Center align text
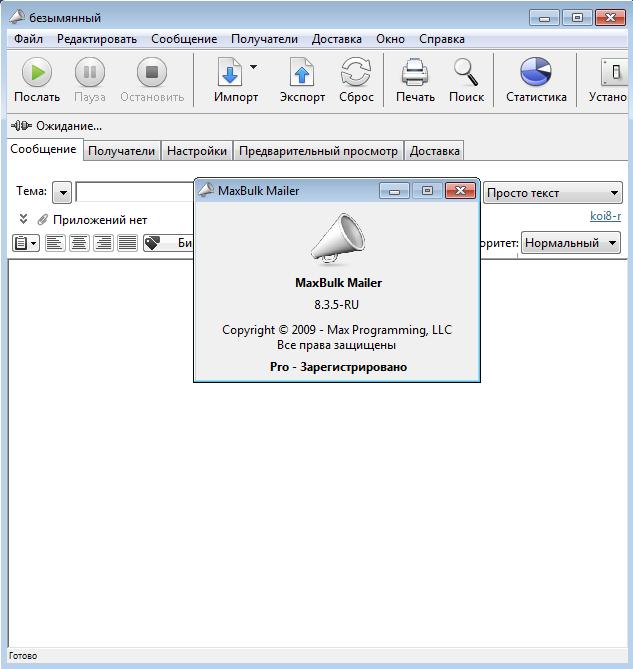633x669 pixels. 79,243
